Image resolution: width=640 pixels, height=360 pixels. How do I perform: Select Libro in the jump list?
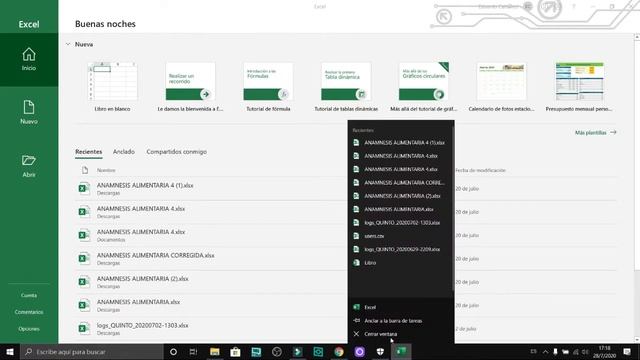[x=401, y=263]
